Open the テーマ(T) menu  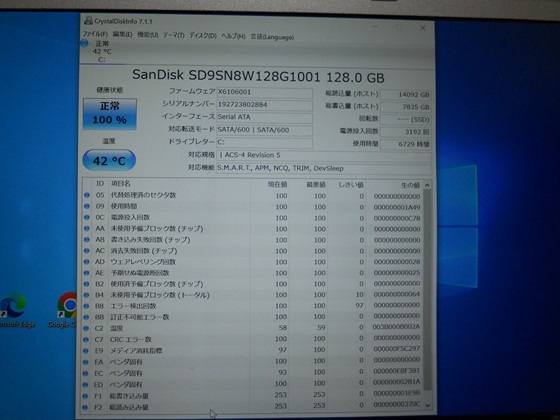174,35
